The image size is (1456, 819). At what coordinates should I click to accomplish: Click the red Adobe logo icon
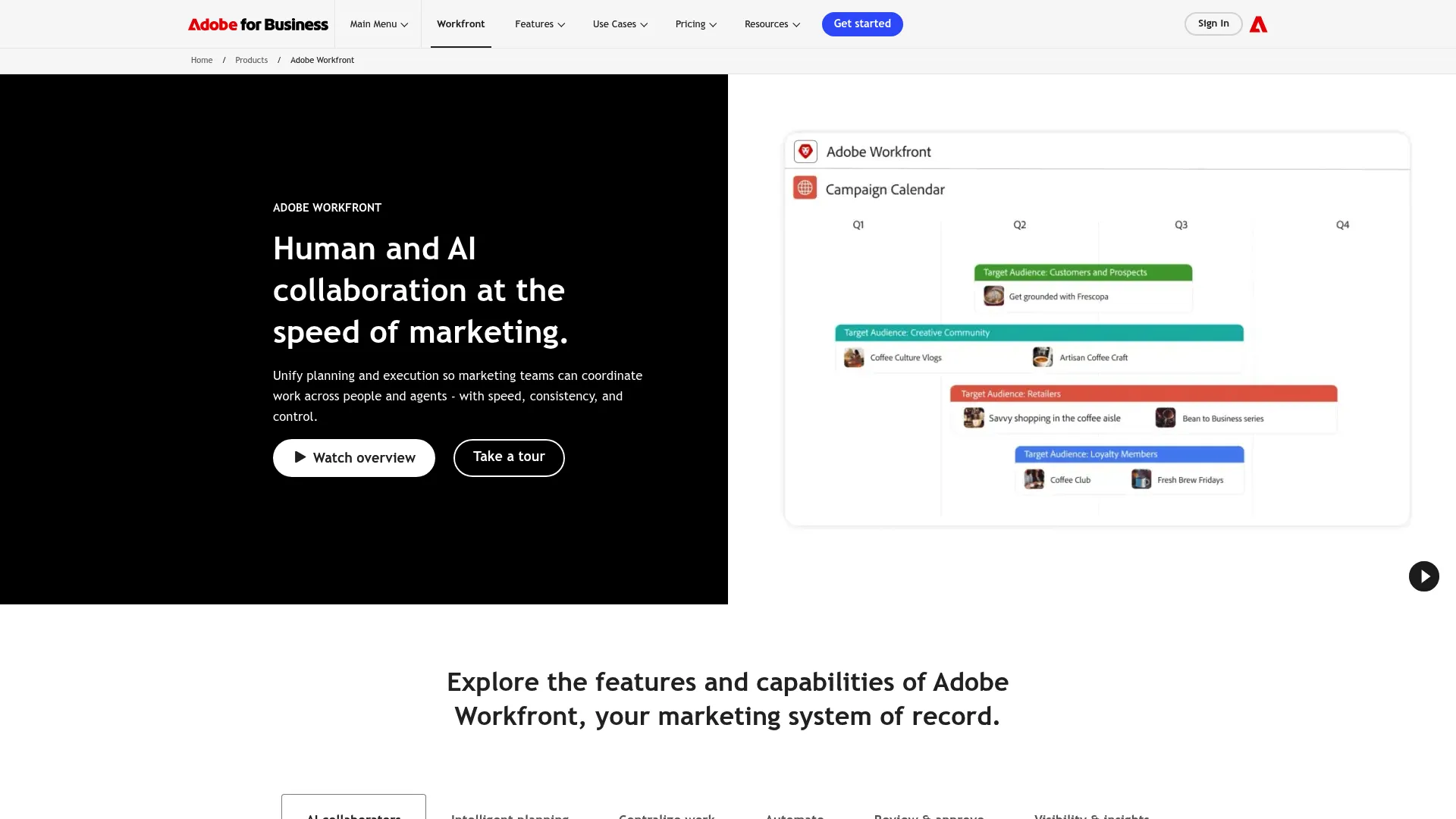click(1258, 24)
